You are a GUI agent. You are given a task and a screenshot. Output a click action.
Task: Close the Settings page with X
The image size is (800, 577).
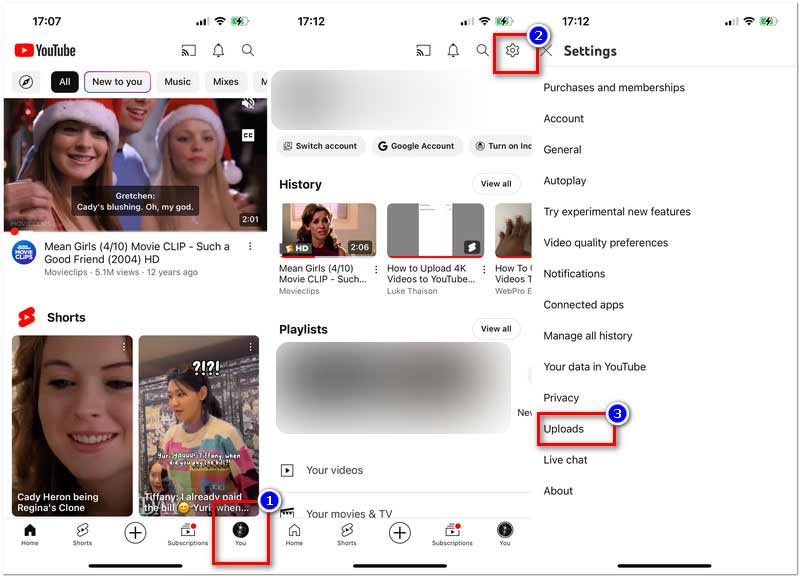pos(547,50)
